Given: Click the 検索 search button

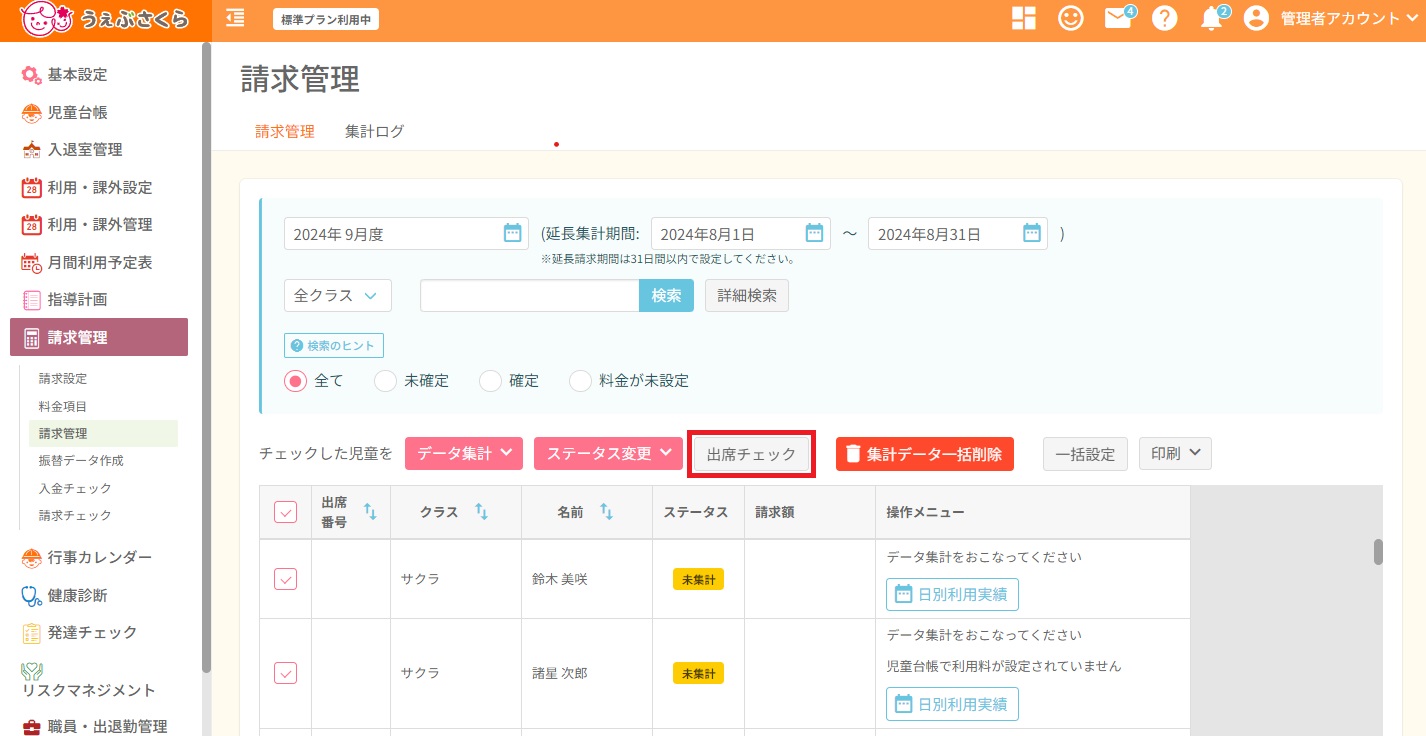Looking at the screenshot, I should click(x=666, y=296).
